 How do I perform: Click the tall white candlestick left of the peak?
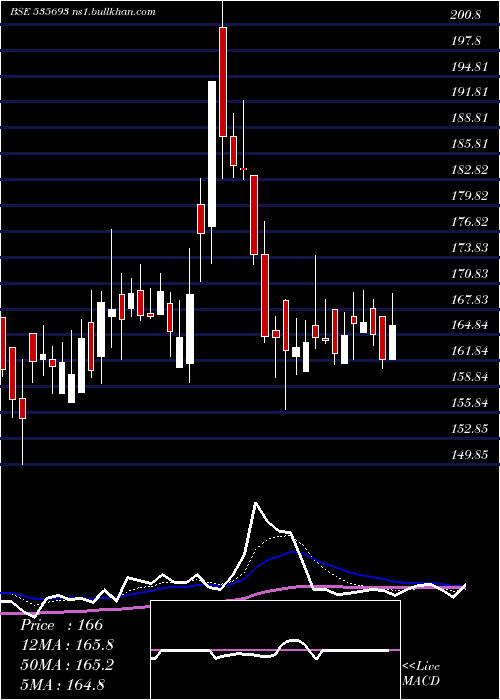tap(212, 154)
